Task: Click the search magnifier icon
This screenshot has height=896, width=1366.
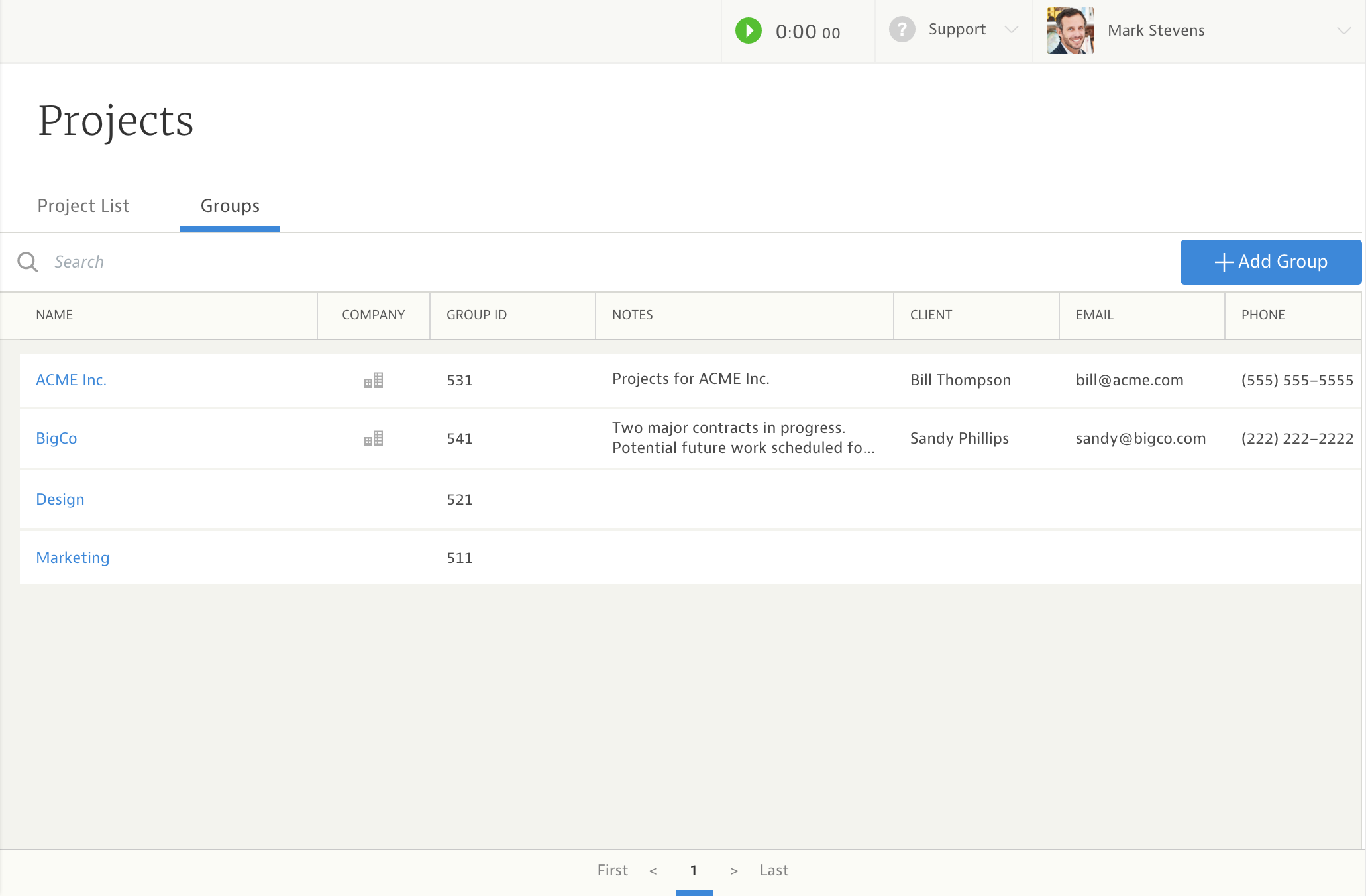Action: point(27,262)
